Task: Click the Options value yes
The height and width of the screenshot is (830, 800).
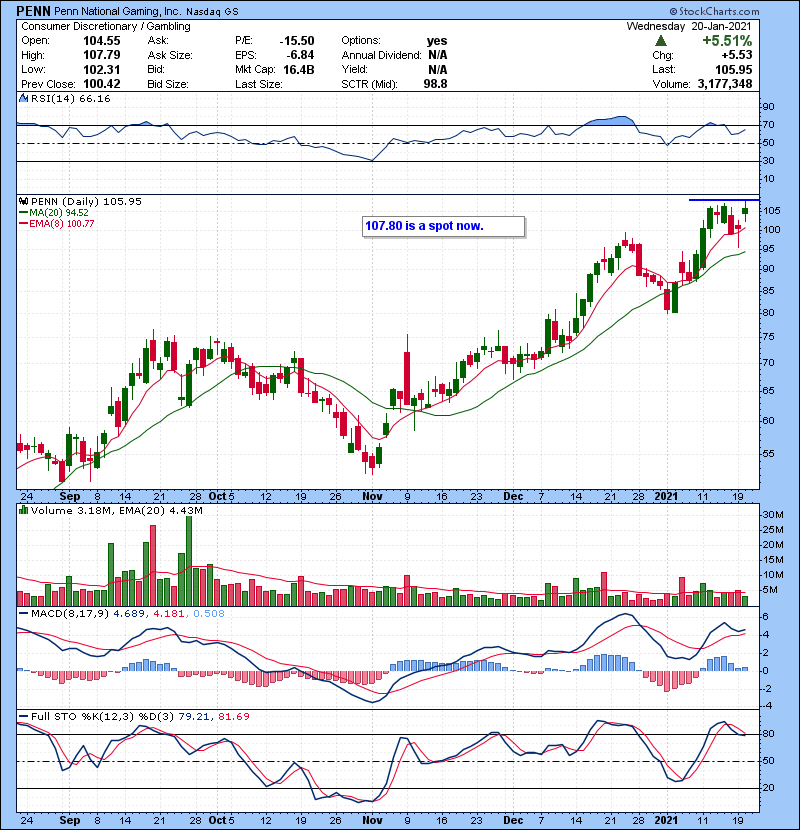Action: [x=437, y=41]
